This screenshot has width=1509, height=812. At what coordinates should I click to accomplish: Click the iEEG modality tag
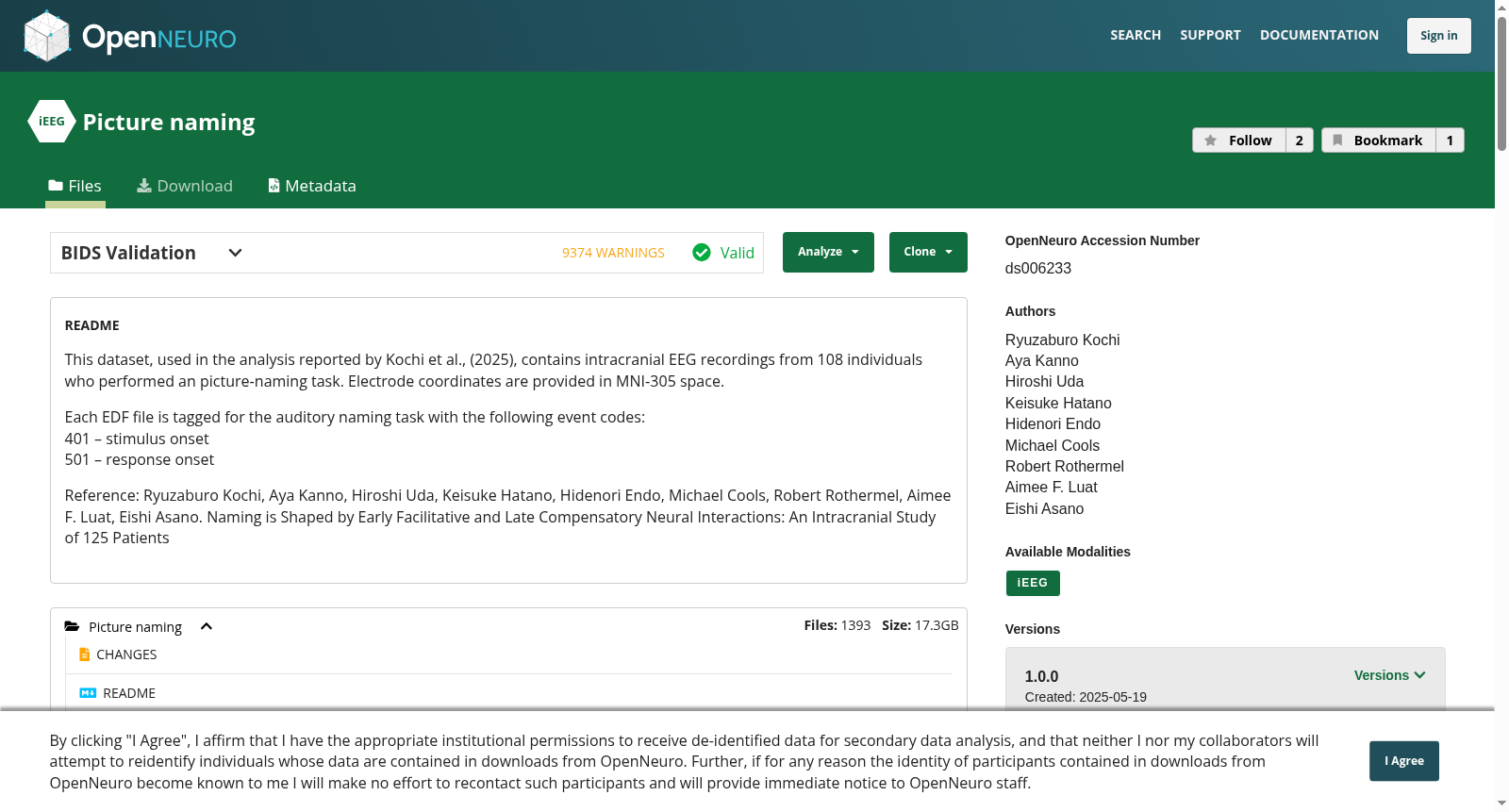pos(1033,583)
